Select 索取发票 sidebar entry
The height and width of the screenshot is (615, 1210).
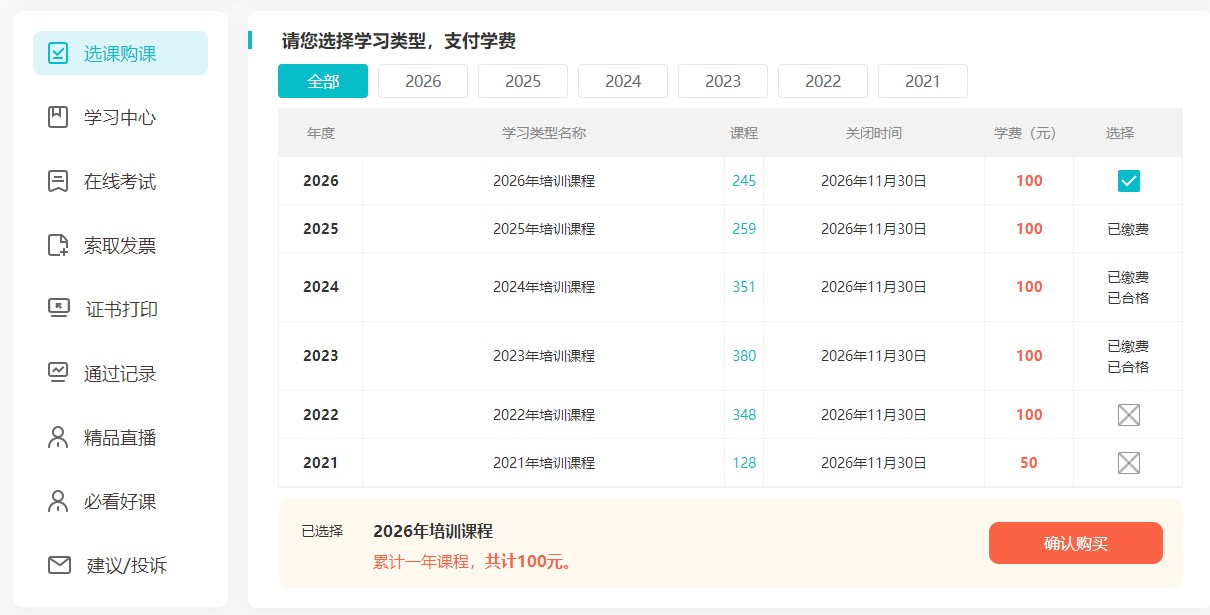tap(120, 245)
